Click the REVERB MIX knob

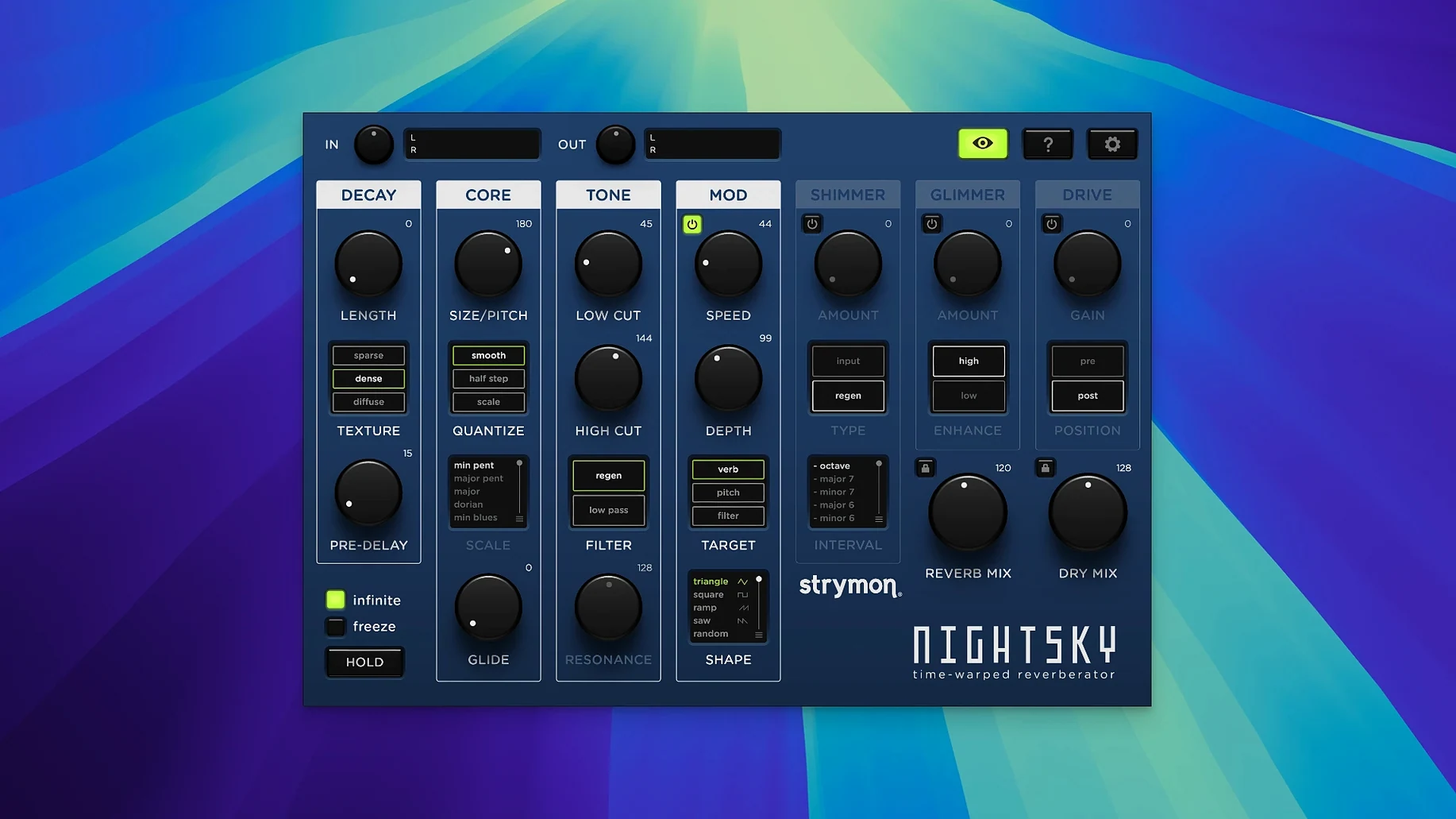pos(968,512)
